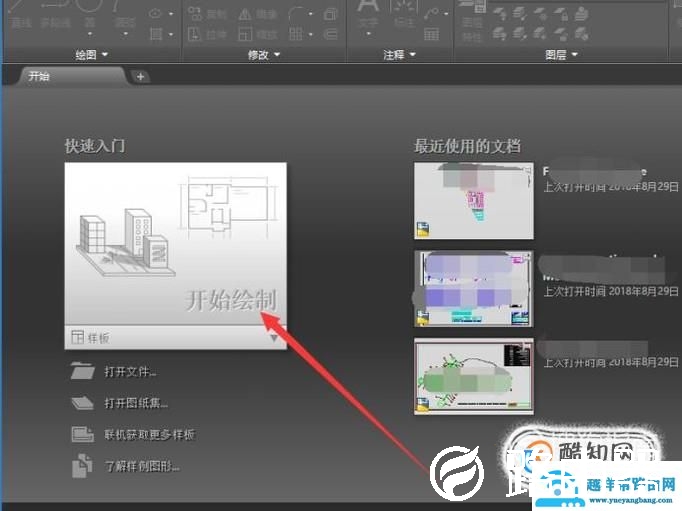Click the Open Sheet Set icon
Viewport: 682px width, 511px height.
82,403
